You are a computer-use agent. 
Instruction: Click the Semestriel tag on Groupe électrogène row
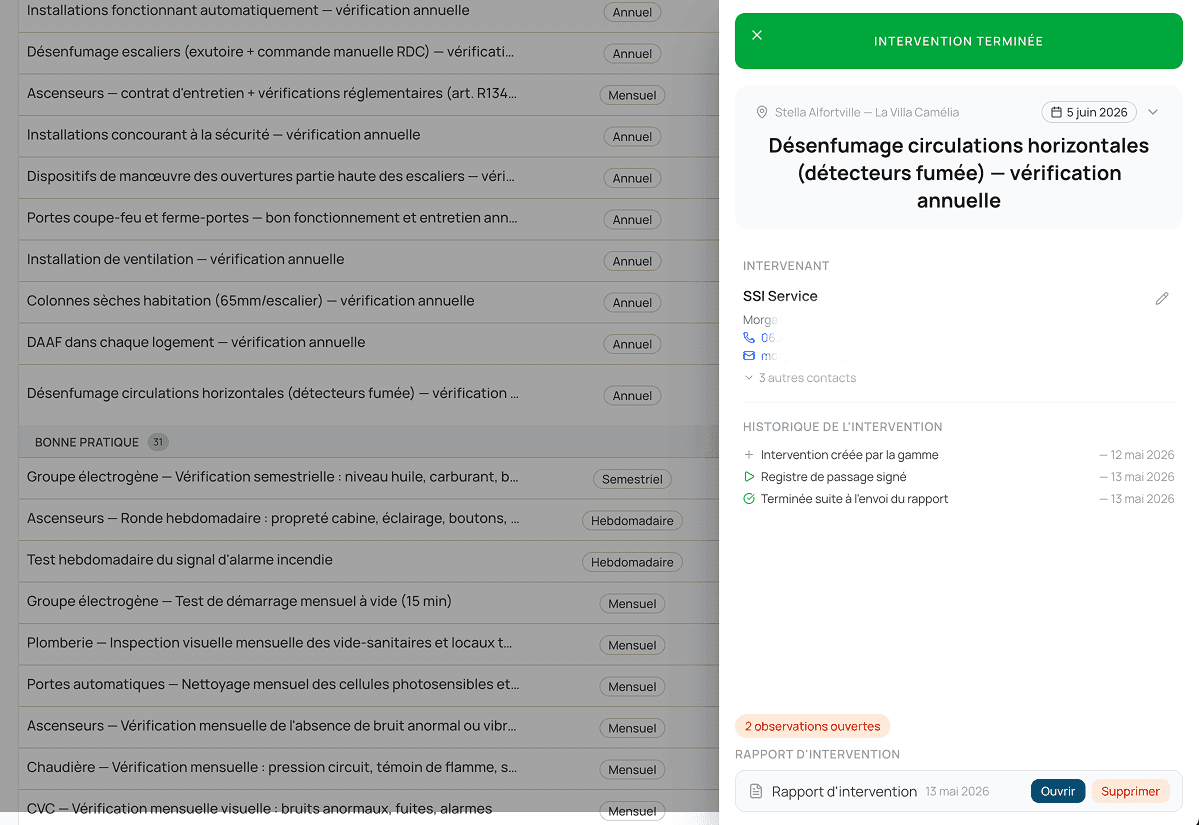pos(632,479)
